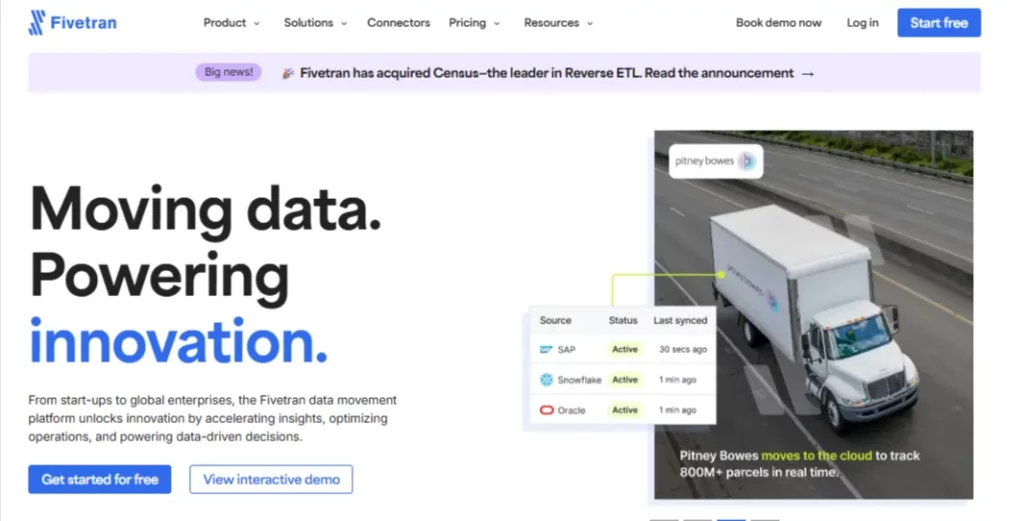Read the Census acquisition announcement link
The width and height of the screenshot is (1024, 521).
547,73
